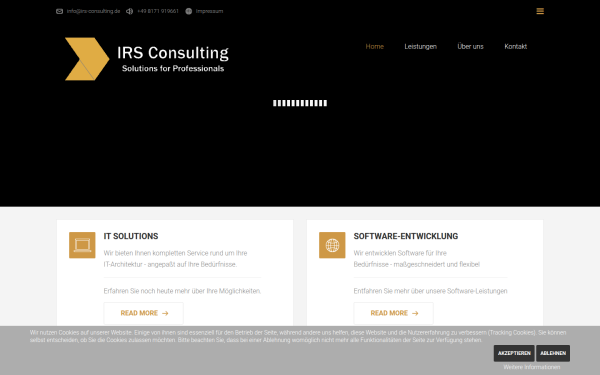Click the IRS Consulting title text
Viewport: 600px width, 375px height.
click(173, 53)
